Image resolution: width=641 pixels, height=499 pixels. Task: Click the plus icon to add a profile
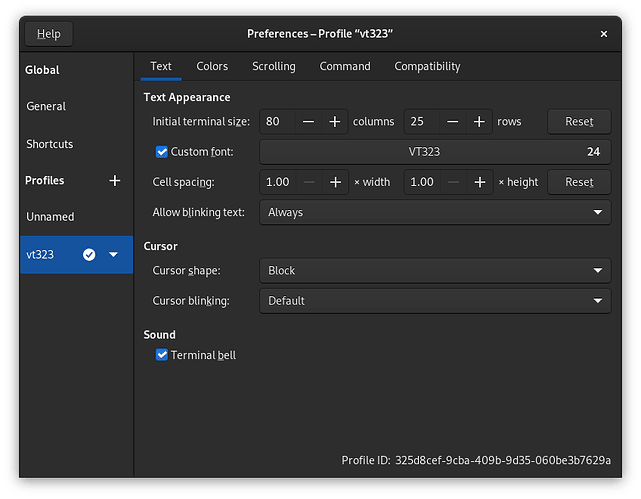point(114,181)
